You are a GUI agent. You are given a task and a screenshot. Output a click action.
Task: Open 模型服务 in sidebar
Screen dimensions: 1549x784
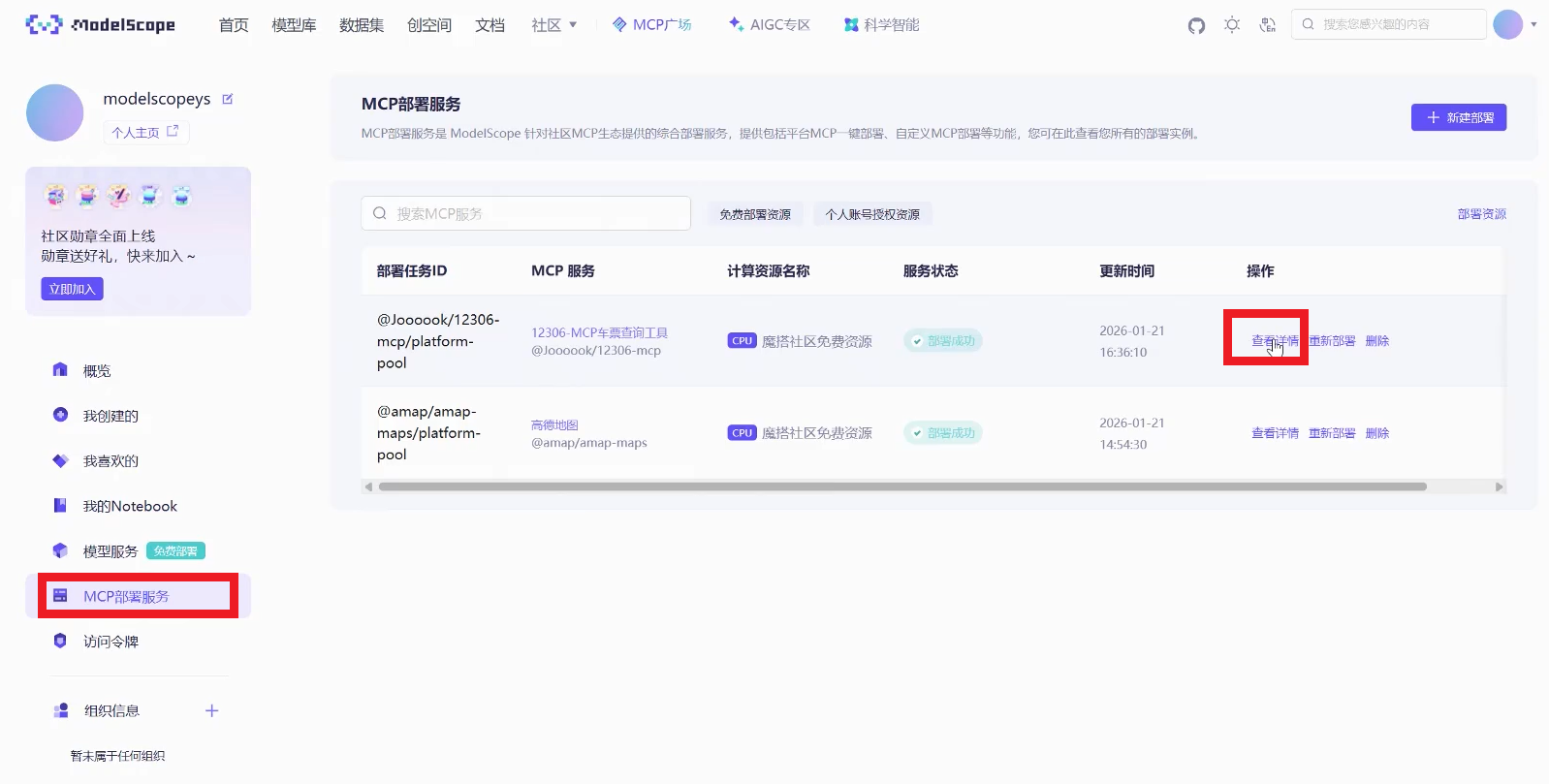111,551
